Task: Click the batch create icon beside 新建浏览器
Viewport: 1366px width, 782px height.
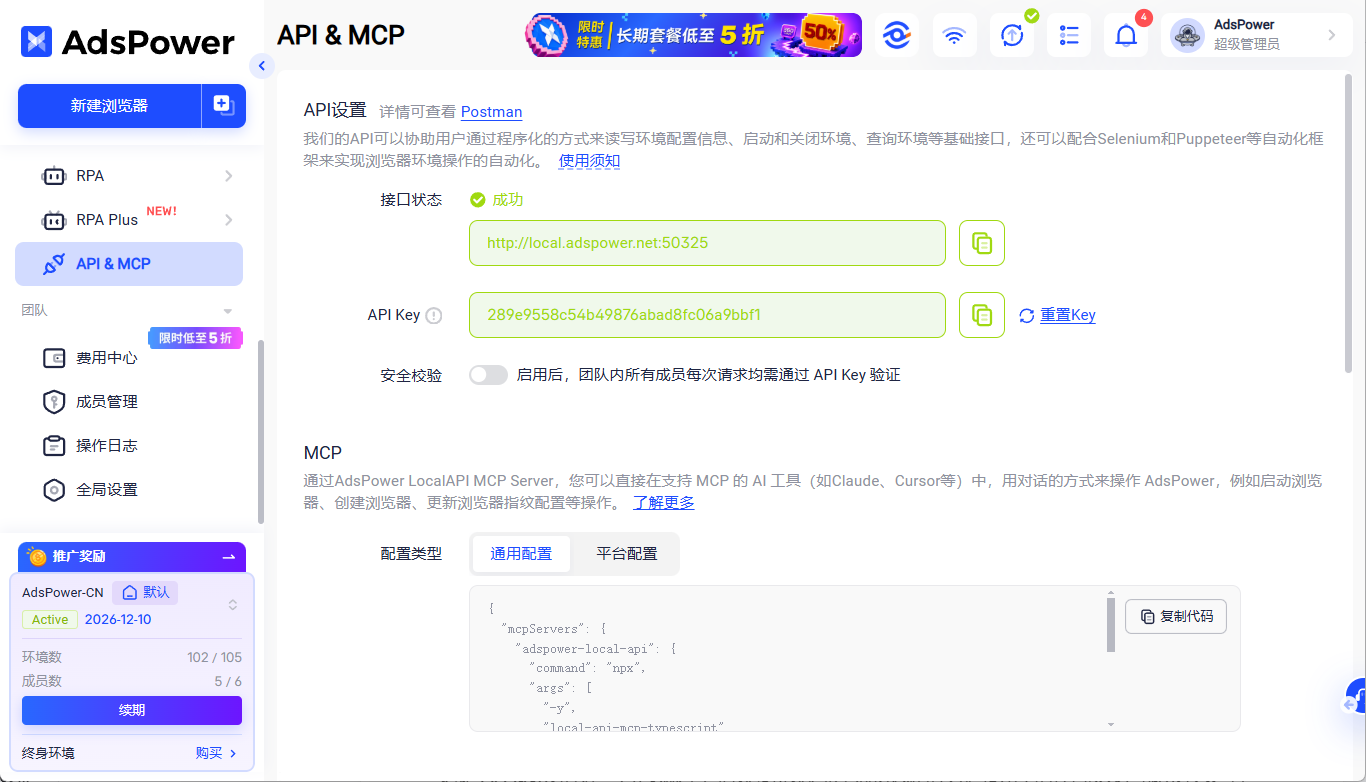Action: [x=224, y=106]
